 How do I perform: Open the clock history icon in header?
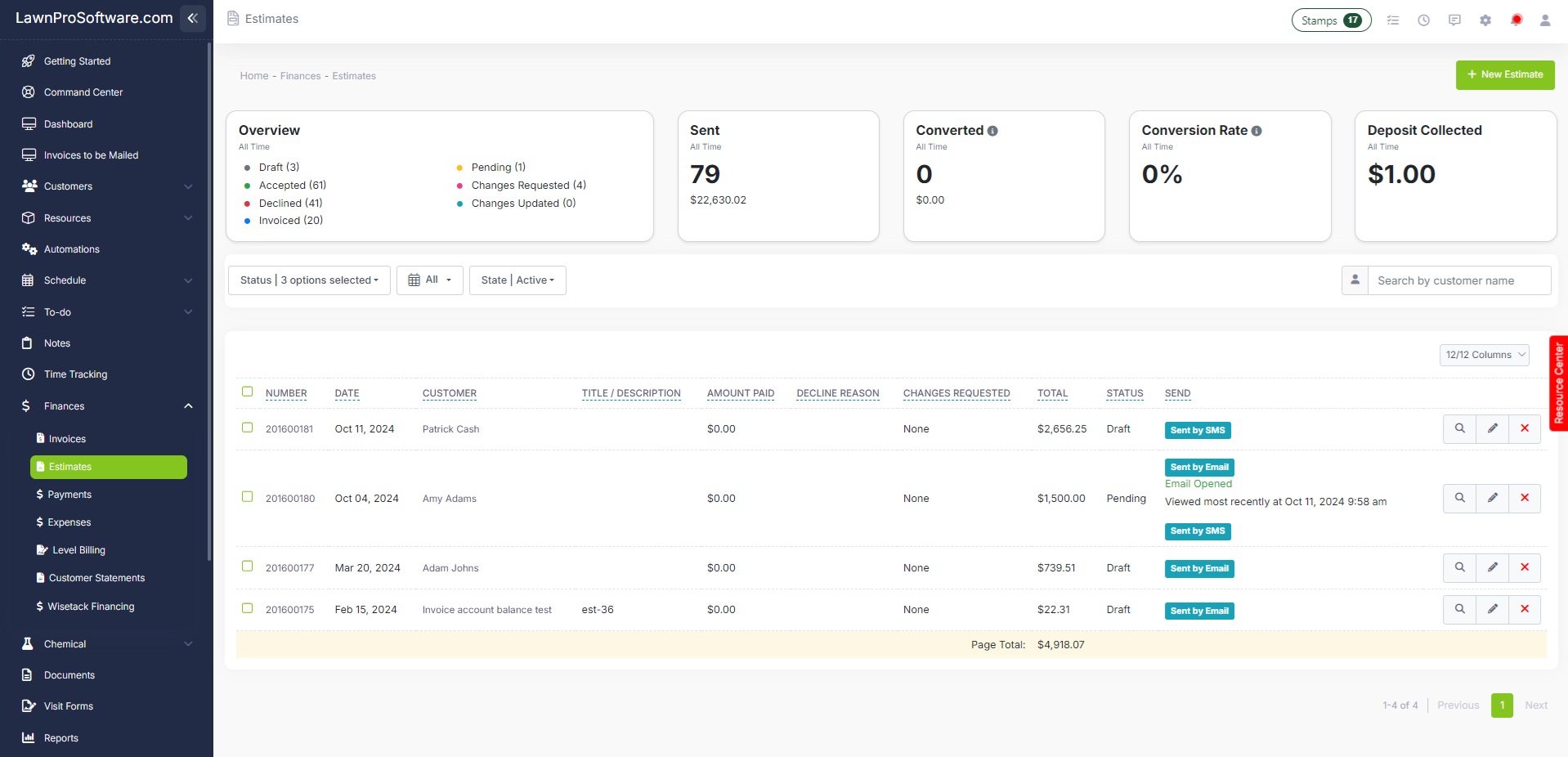point(1423,20)
